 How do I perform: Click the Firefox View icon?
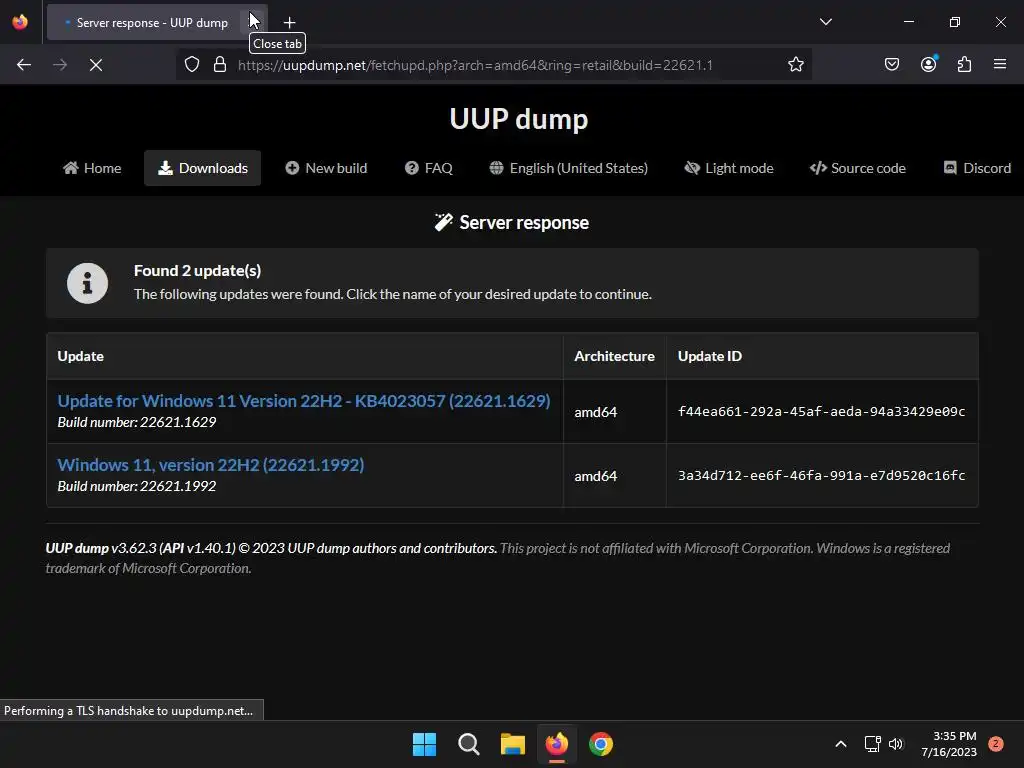tap(20, 22)
